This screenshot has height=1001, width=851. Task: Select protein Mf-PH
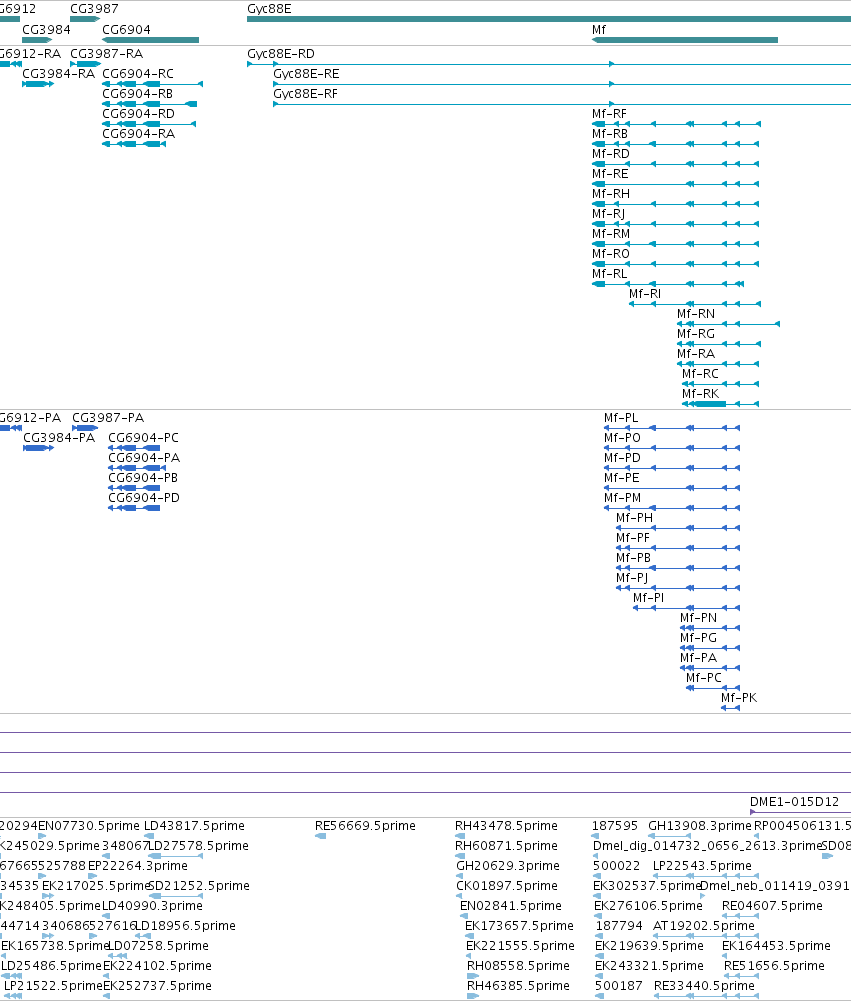pos(678,528)
